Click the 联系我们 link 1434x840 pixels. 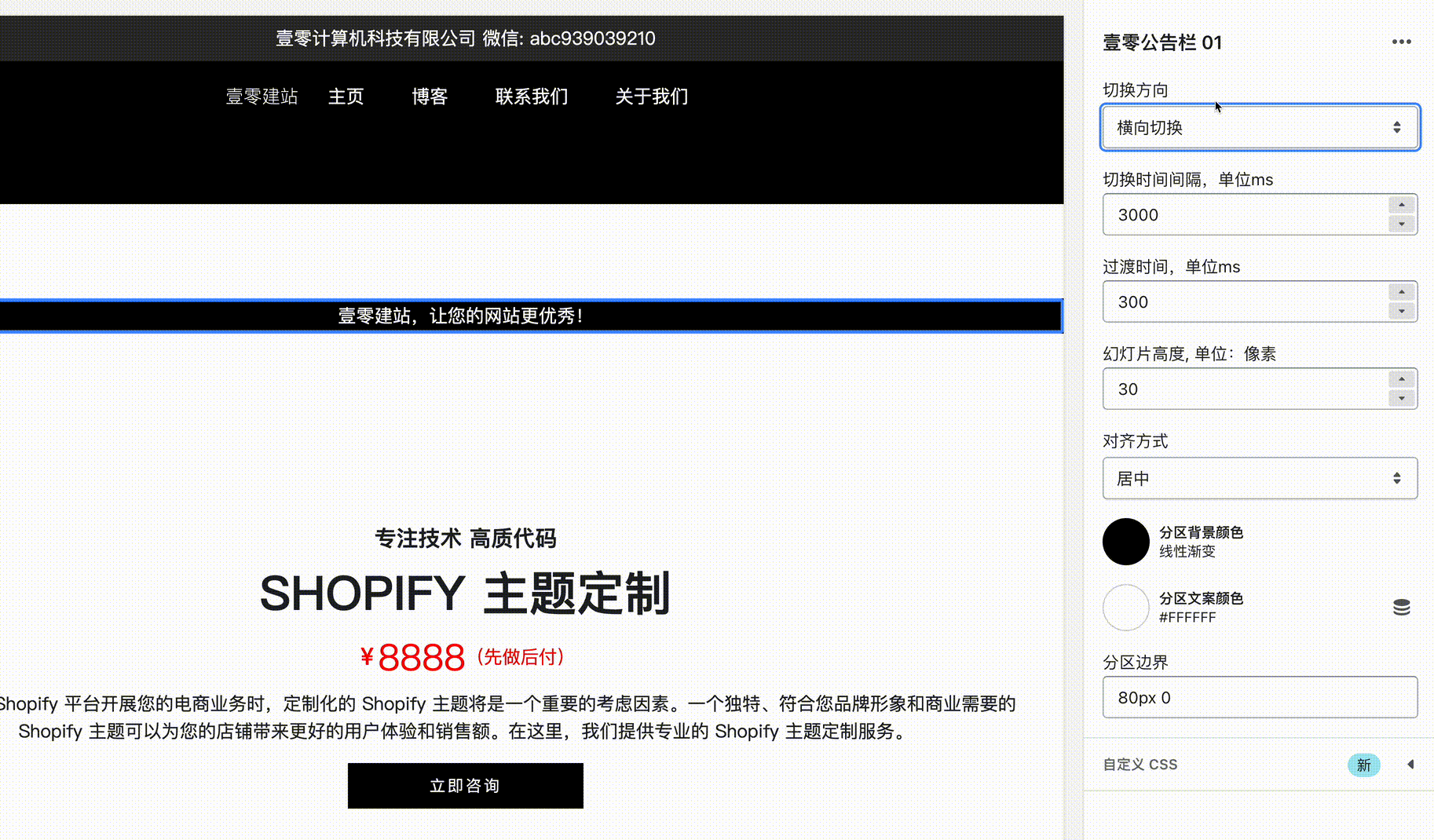pos(531,97)
